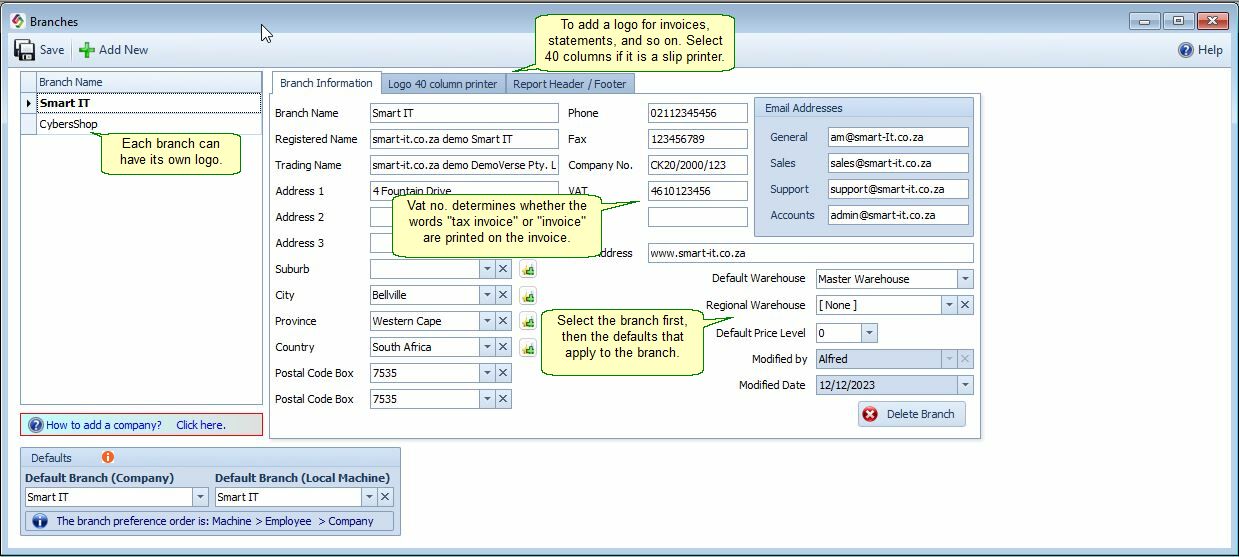Click the General email address field
The image size is (1239, 557).
tap(898, 137)
